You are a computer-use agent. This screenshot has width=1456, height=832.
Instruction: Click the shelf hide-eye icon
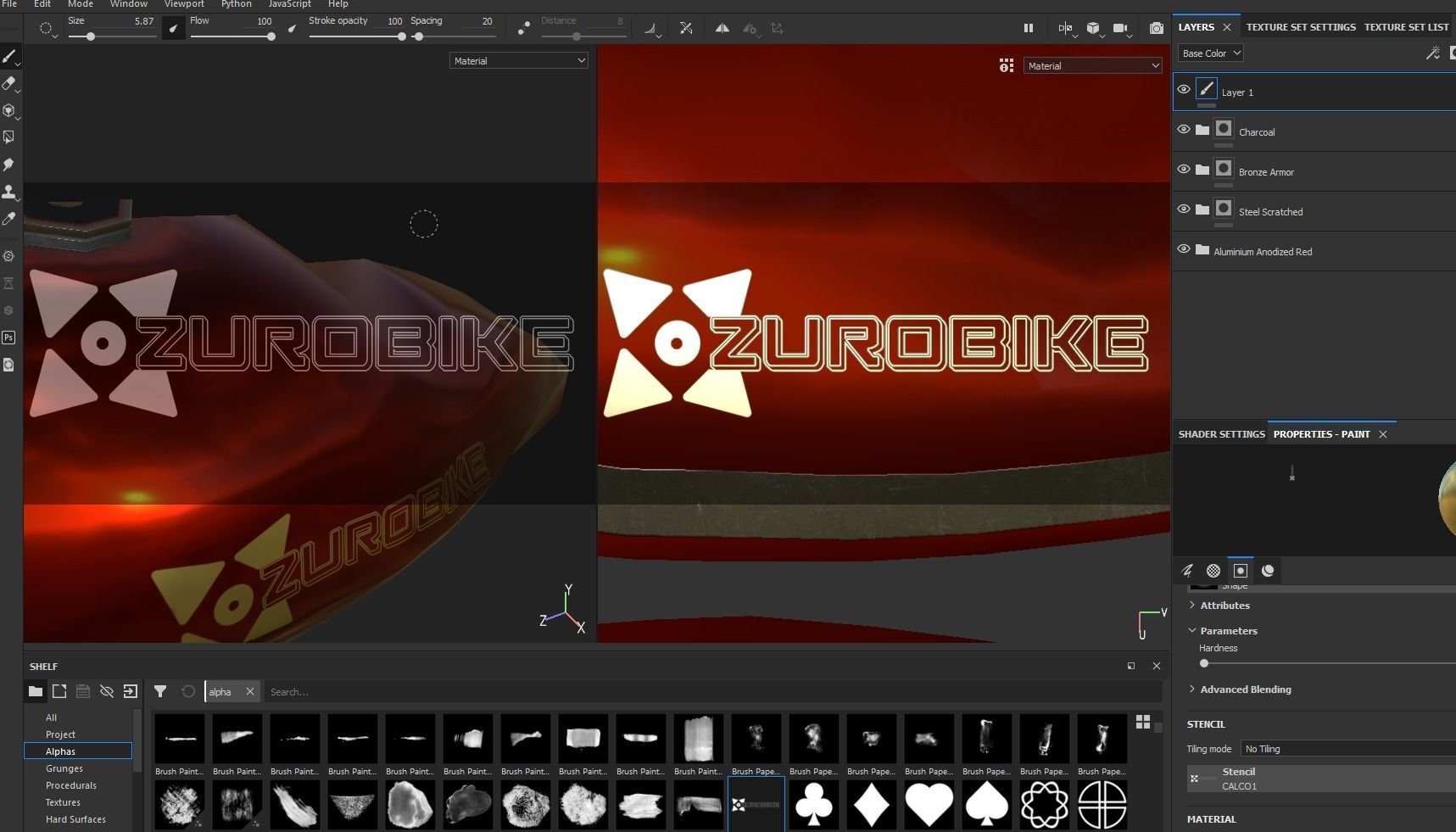pos(106,691)
